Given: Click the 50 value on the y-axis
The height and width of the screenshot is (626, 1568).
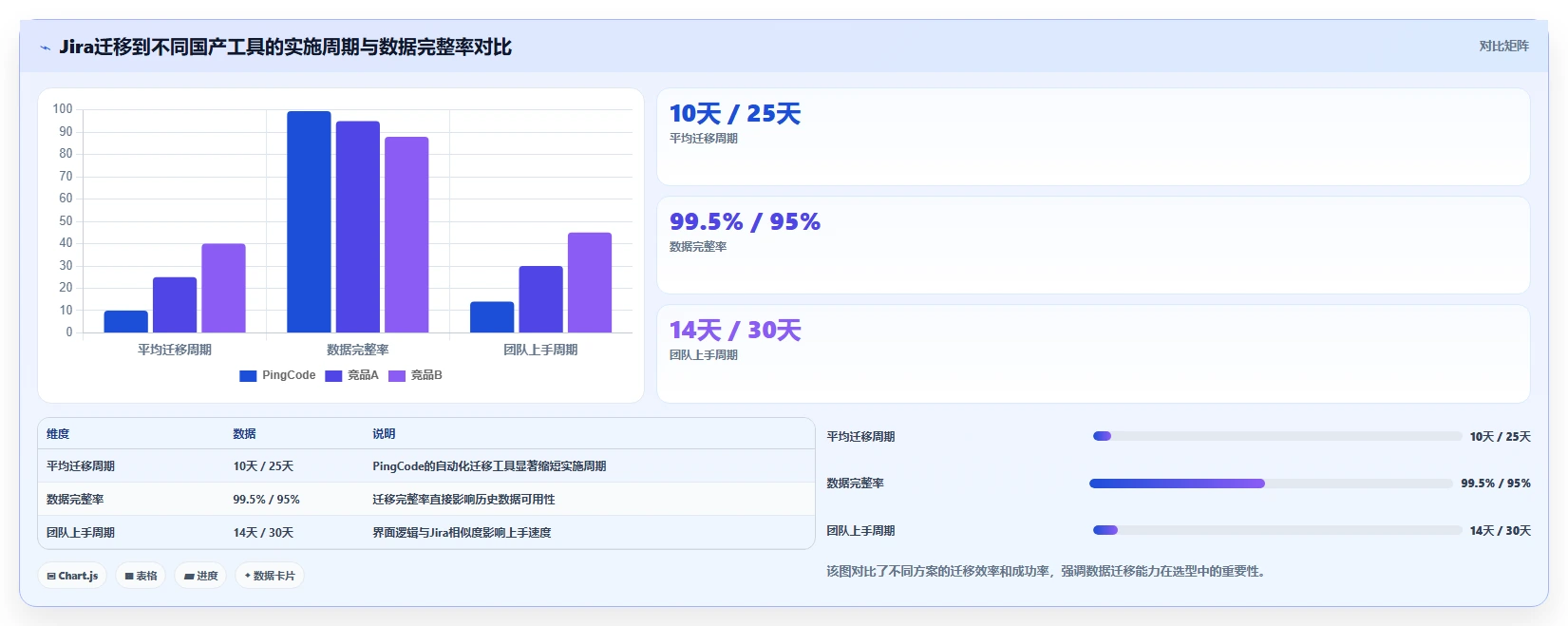Looking at the screenshot, I should click(x=66, y=220).
